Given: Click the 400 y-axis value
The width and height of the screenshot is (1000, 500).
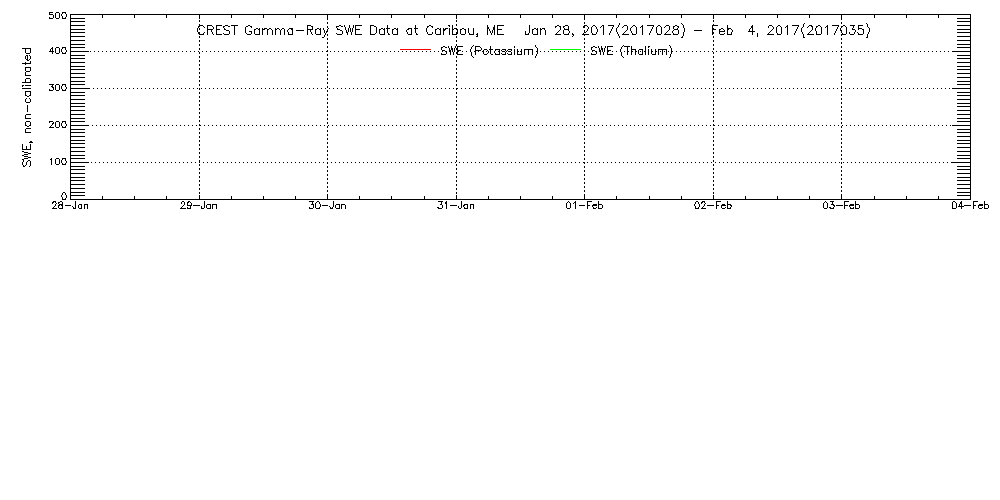Looking at the screenshot, I should pyautogui.click(x=58, y=50).
